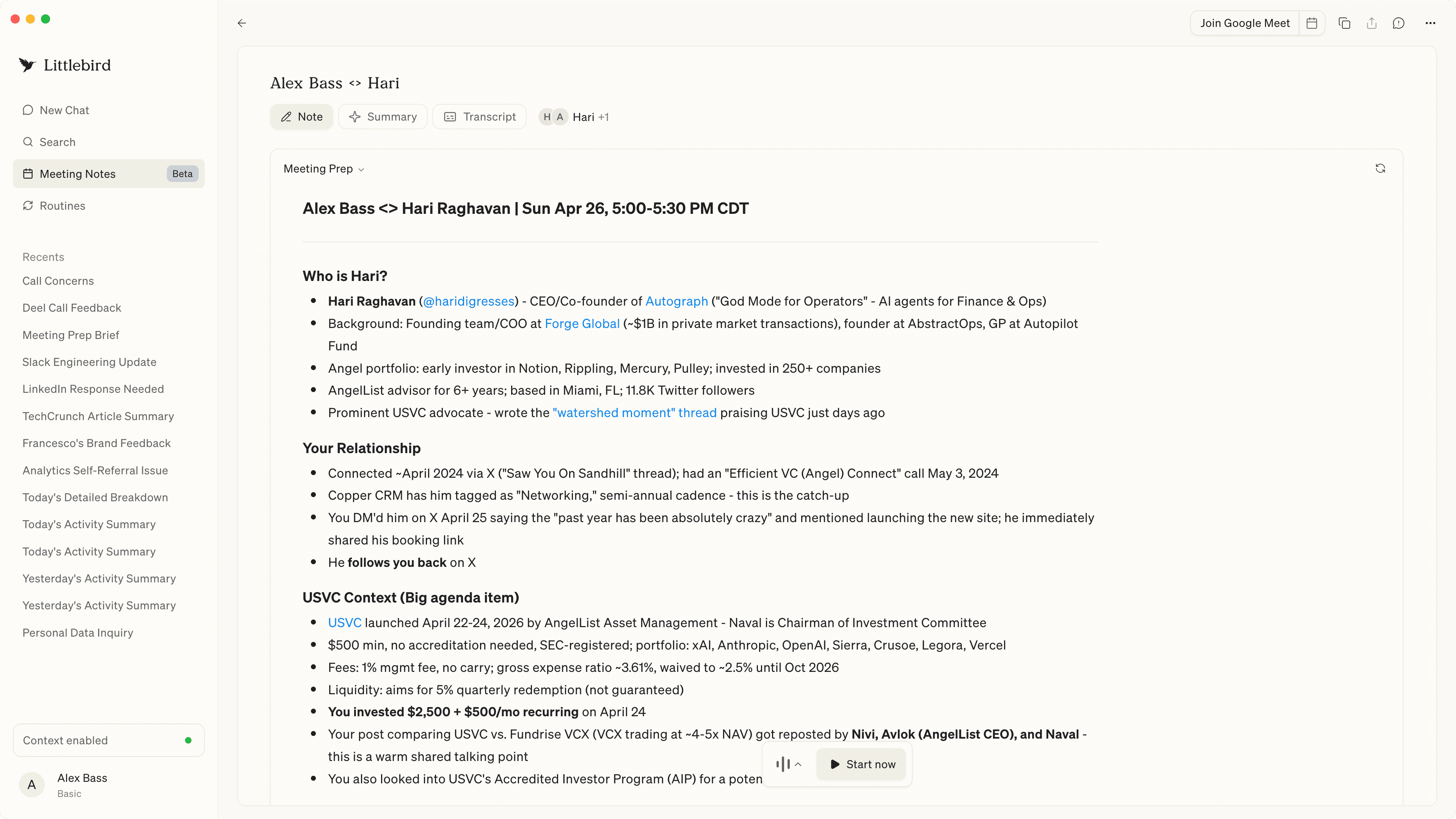Image resolution: width=1456 pixels, height=819 pixels.
Task: Click the back arrow icon
Action: (x=242, y=23)
